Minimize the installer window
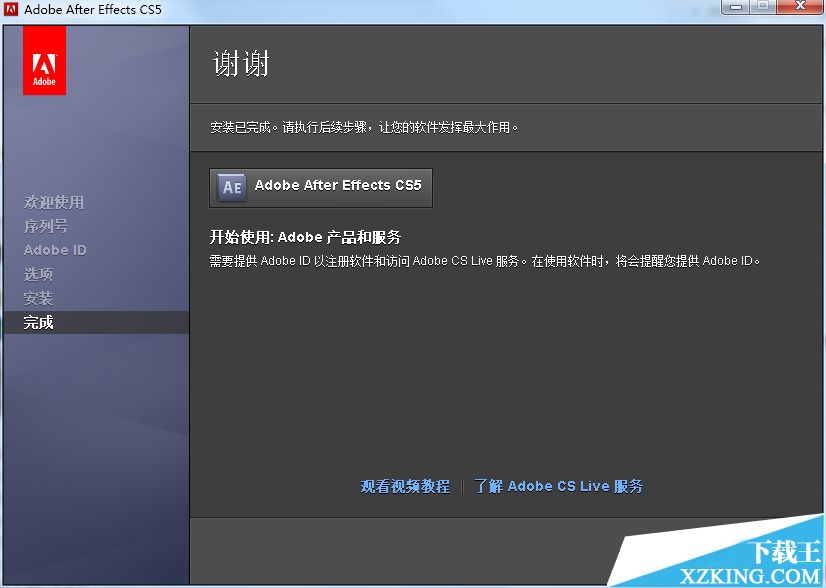This screenshot has width=826, height=588. [x=736, y=6]
